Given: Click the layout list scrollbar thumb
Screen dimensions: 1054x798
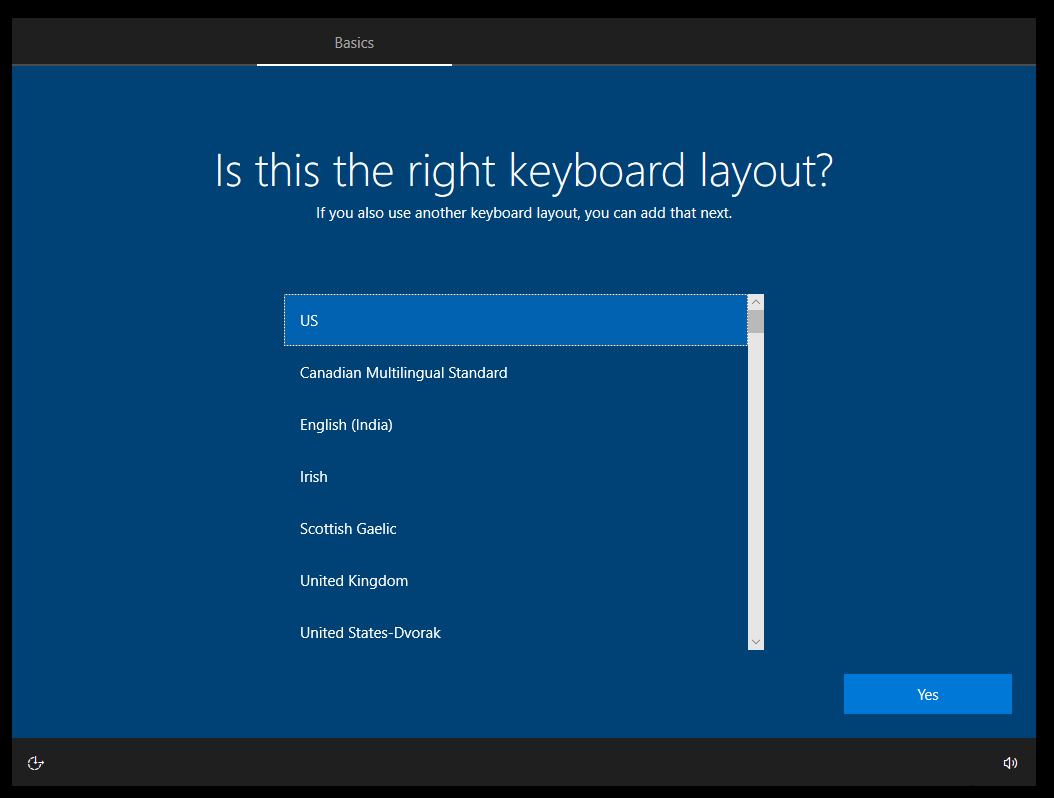Looking at the screenshot, I should coord(756,321).
